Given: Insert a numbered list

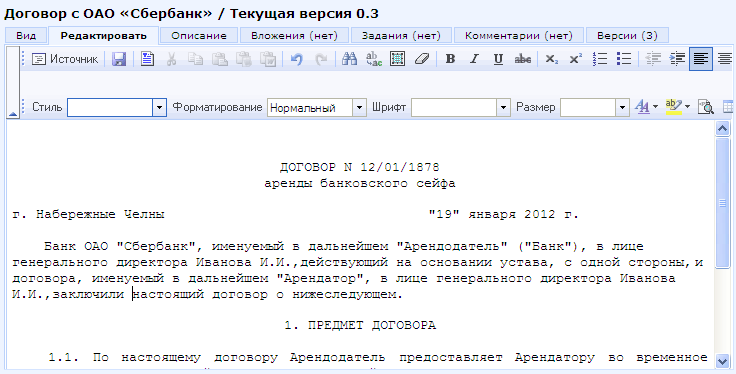Looking at the screenshot, I should [x=600, y=59].
